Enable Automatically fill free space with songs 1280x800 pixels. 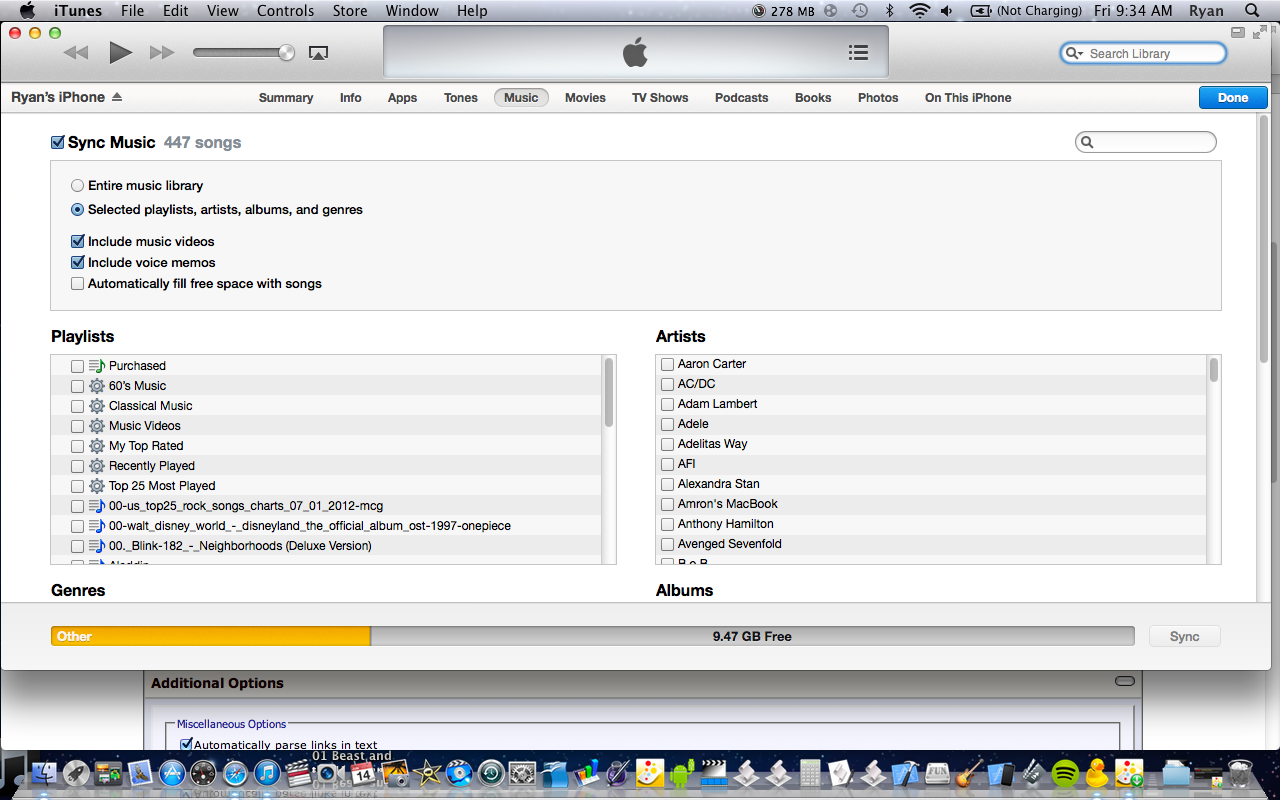[x=77, y=283]
